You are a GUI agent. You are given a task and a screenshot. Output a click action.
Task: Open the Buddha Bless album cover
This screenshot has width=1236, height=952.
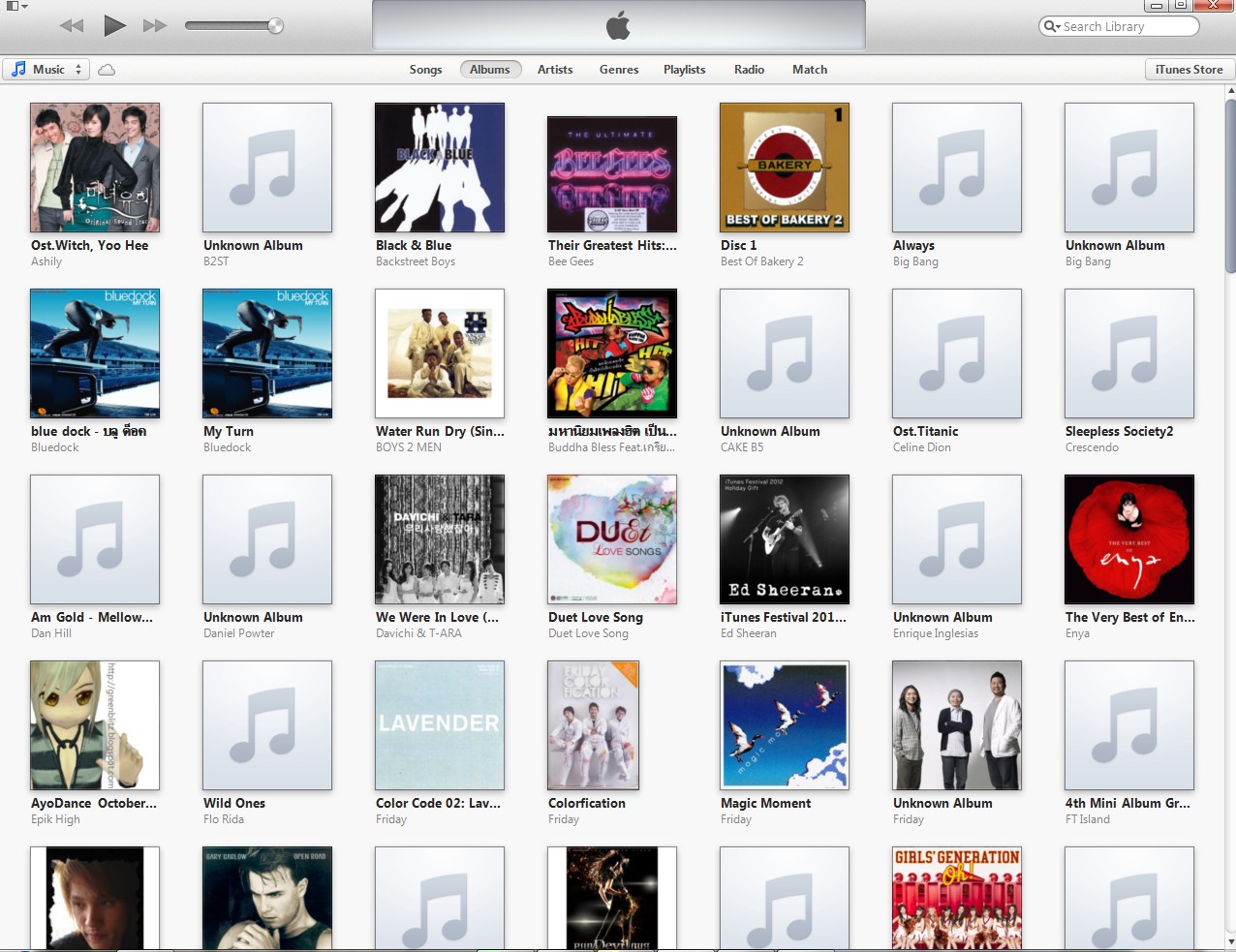coord(612,353)
